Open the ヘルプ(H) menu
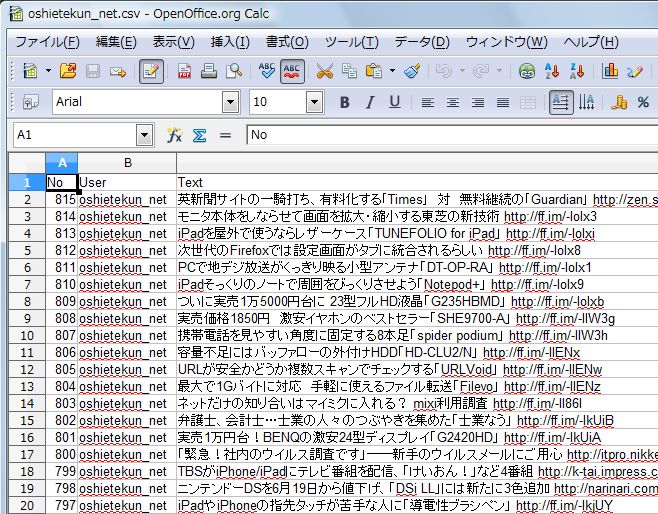This screenshot has height=514, width=658. click(x=591, y=42)
